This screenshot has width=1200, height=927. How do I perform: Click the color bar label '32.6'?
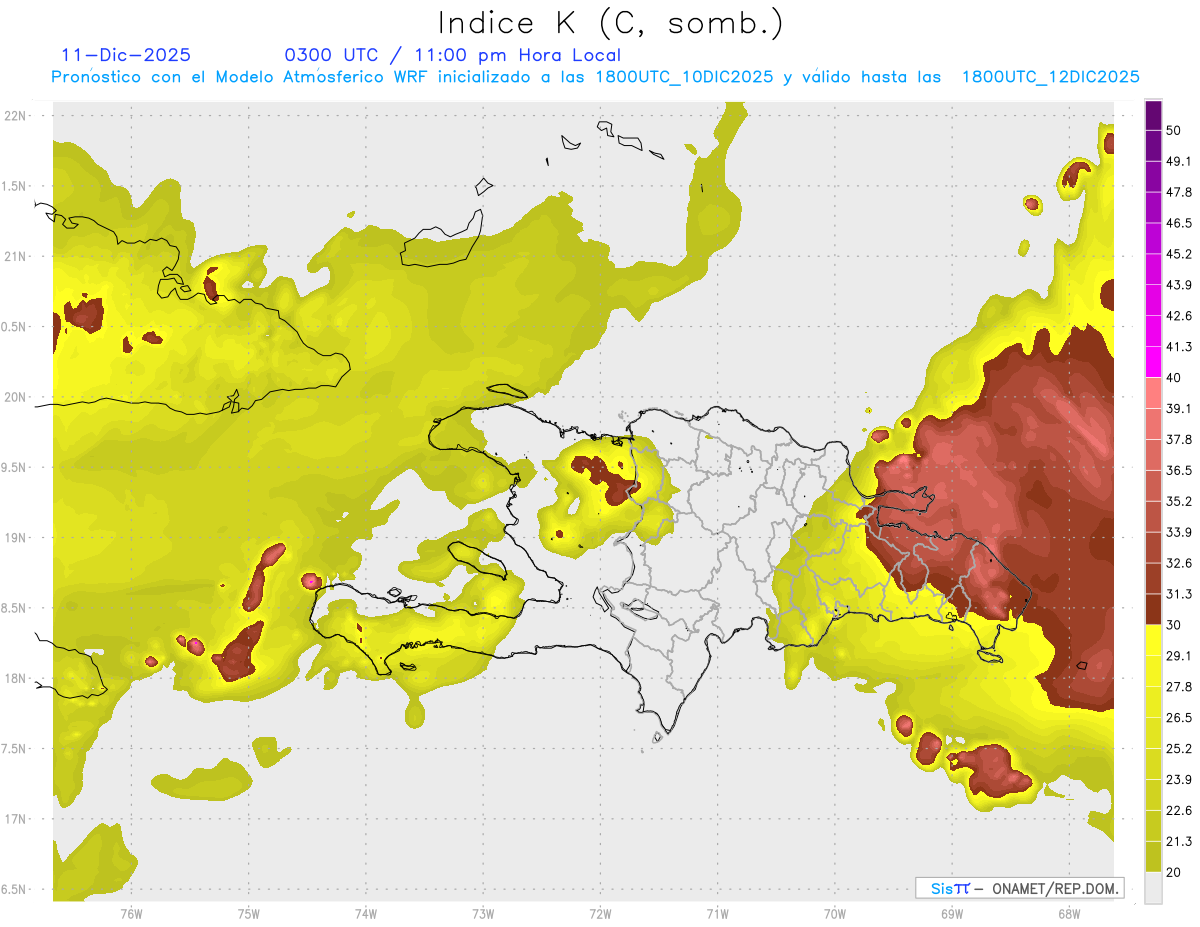[1179, 563]
